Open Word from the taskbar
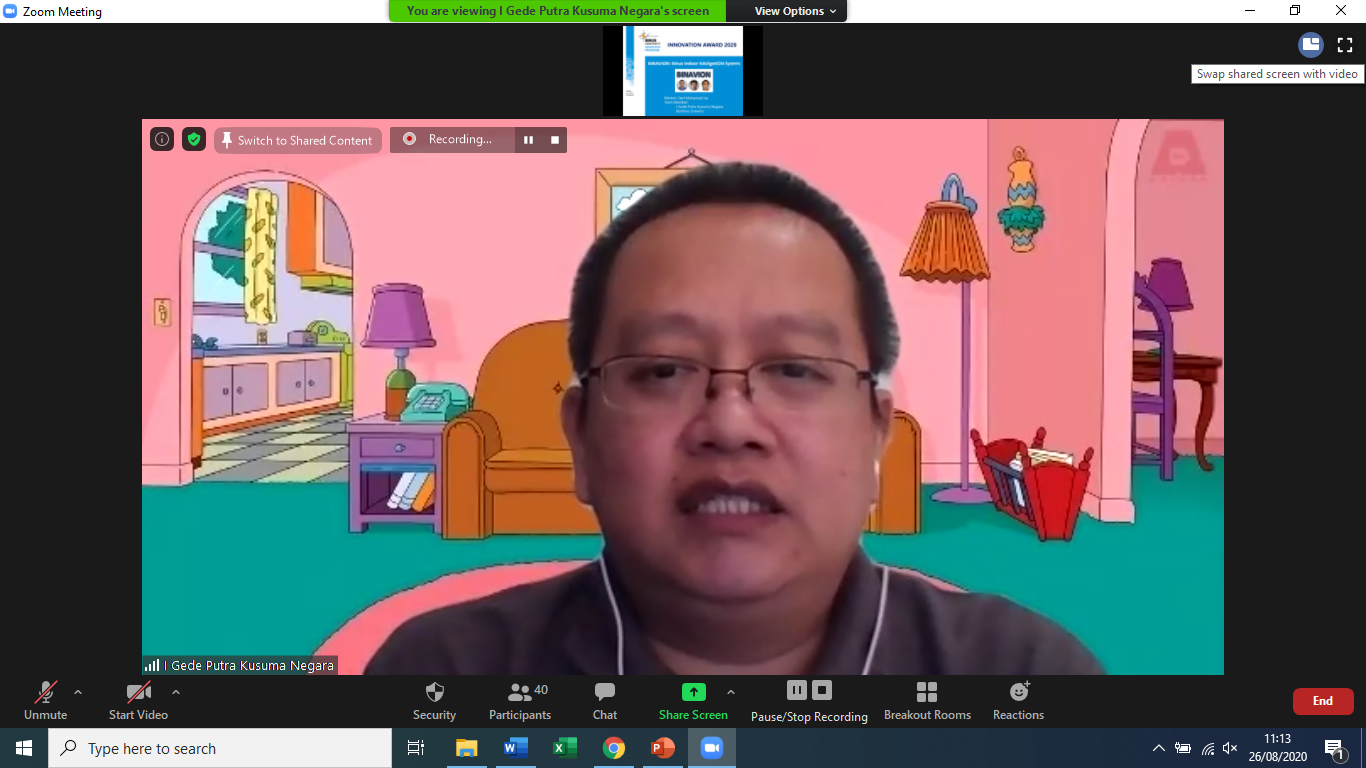 (515, 748)
